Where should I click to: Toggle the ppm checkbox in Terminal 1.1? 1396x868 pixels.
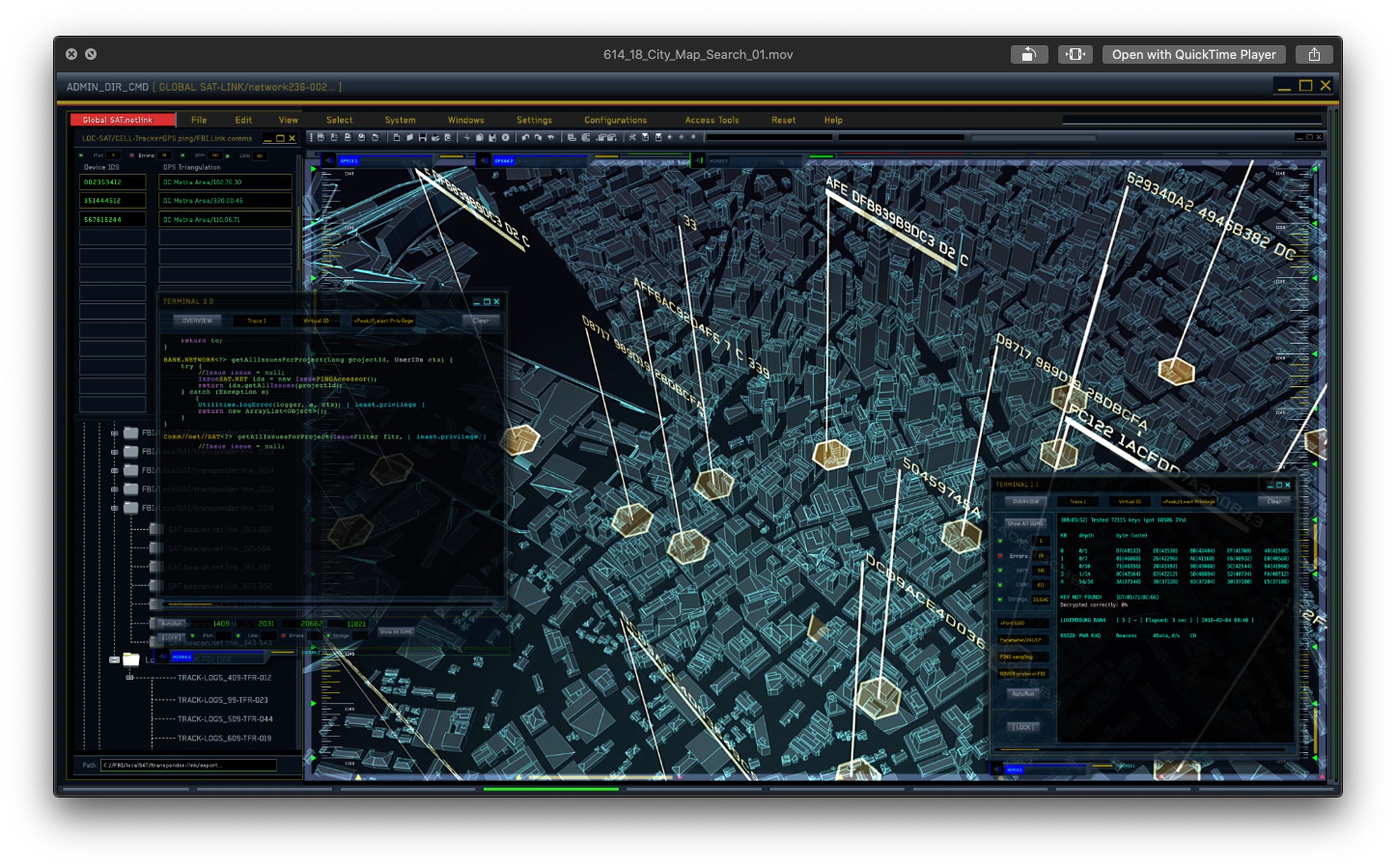[x=1000, y=571]
